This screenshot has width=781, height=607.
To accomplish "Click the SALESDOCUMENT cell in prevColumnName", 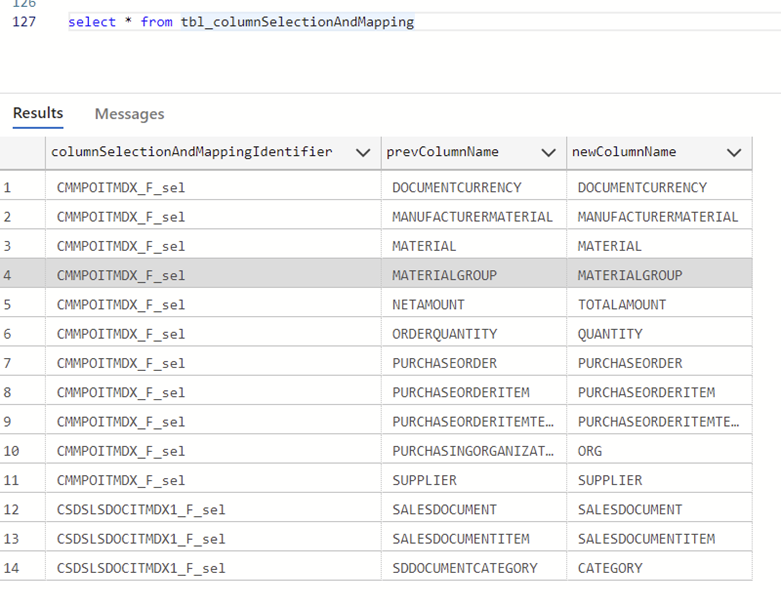I will [x=474, y=509].
